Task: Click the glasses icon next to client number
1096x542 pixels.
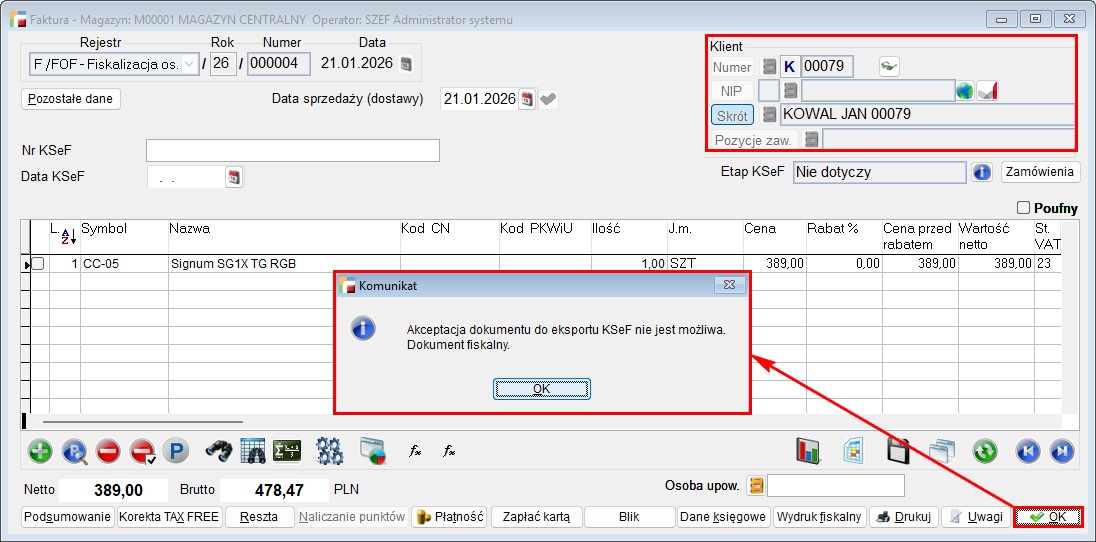Action: 889,67
